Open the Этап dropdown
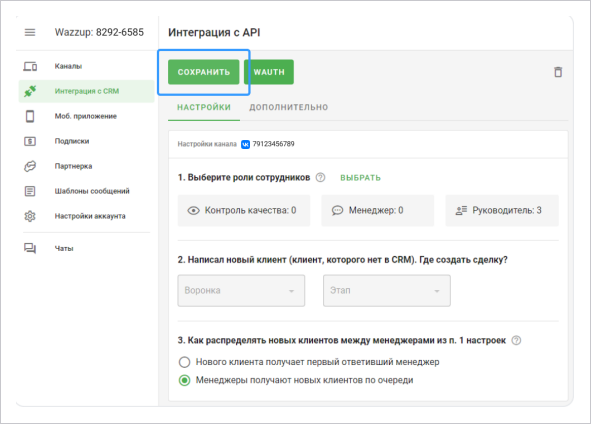 coord(387,291)
